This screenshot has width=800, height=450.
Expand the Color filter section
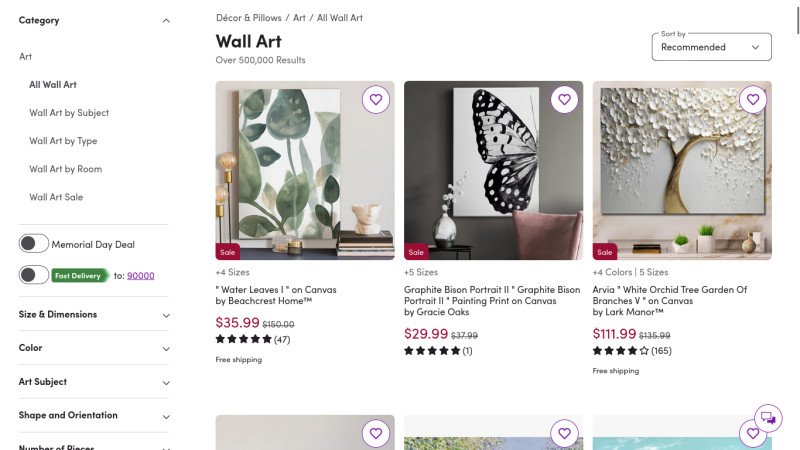coord(94,348)
